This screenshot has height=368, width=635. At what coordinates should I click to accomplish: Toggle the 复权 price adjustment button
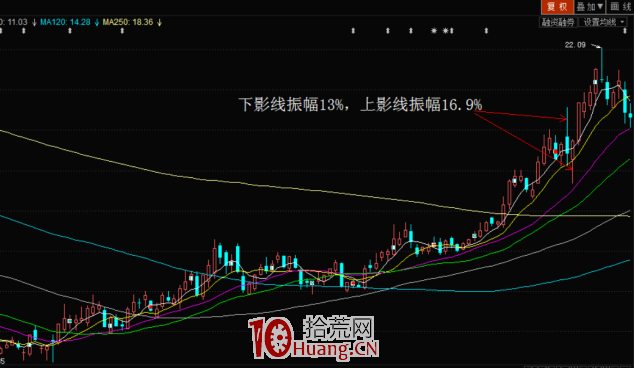point(557,6)
